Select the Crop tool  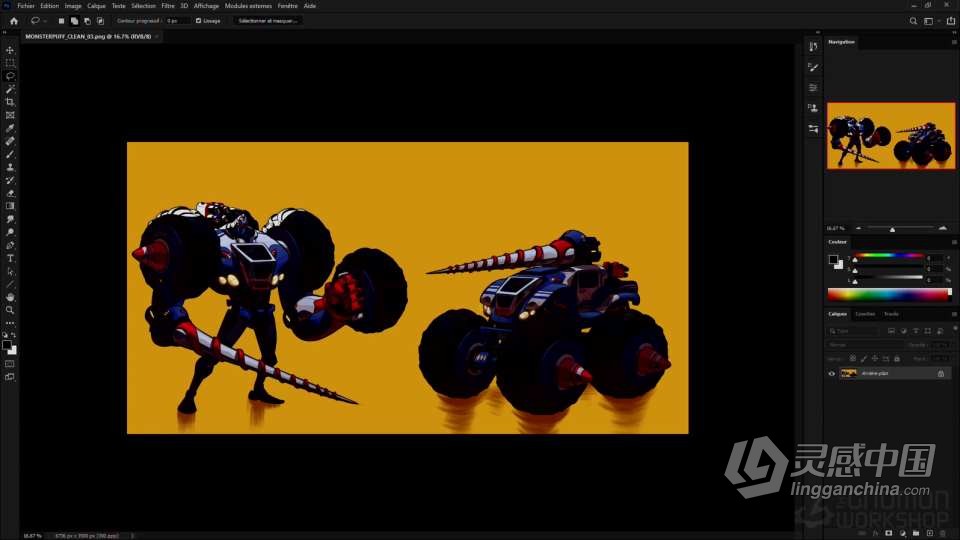(10, 102)
